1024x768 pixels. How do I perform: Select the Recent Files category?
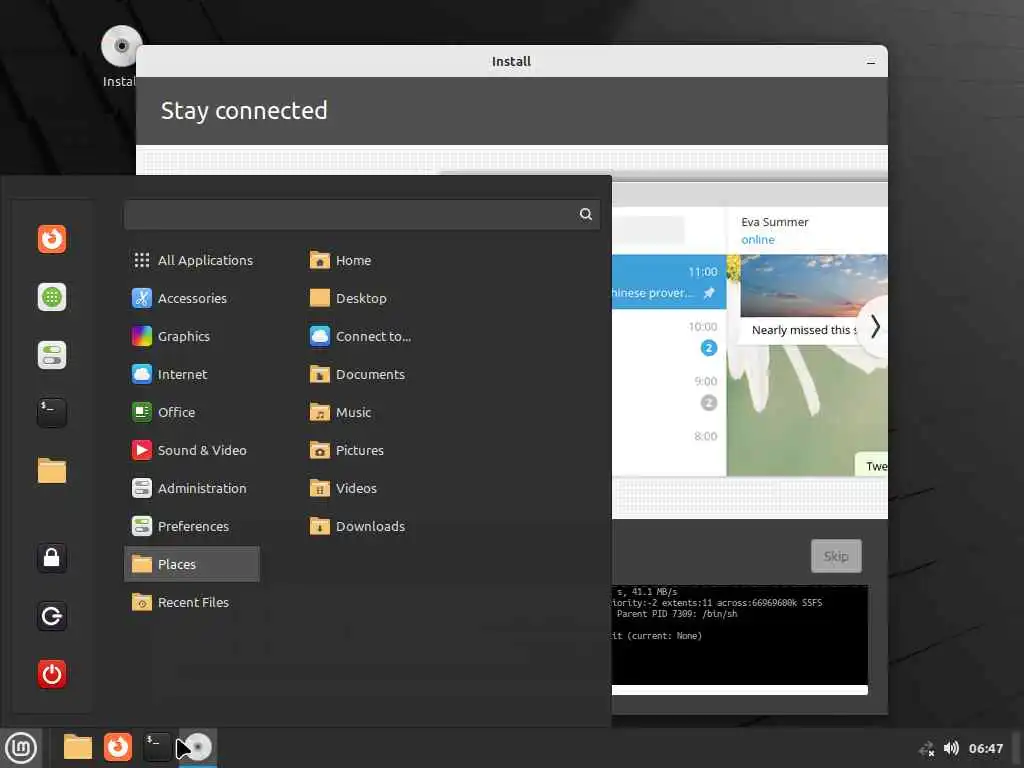(x=192, y=602)
